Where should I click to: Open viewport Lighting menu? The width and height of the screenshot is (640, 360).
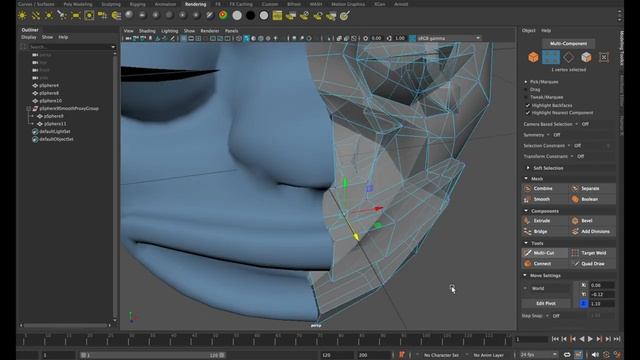coord(169,31)
